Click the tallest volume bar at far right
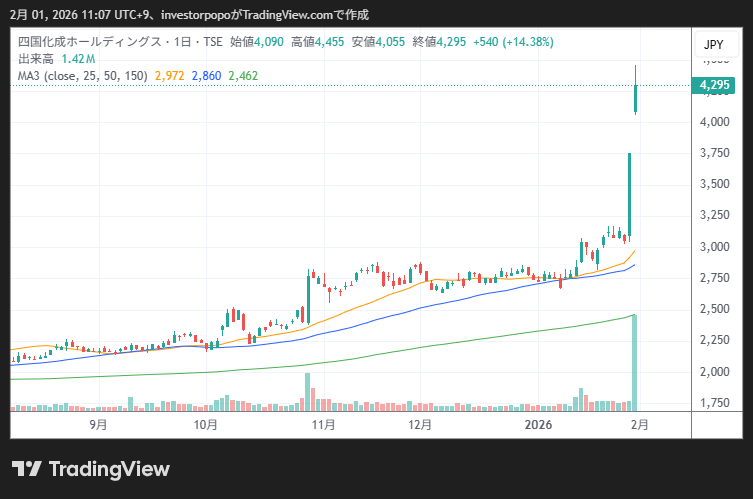The height and width of the screenshot is (499, 753). (x=634, y=365)
